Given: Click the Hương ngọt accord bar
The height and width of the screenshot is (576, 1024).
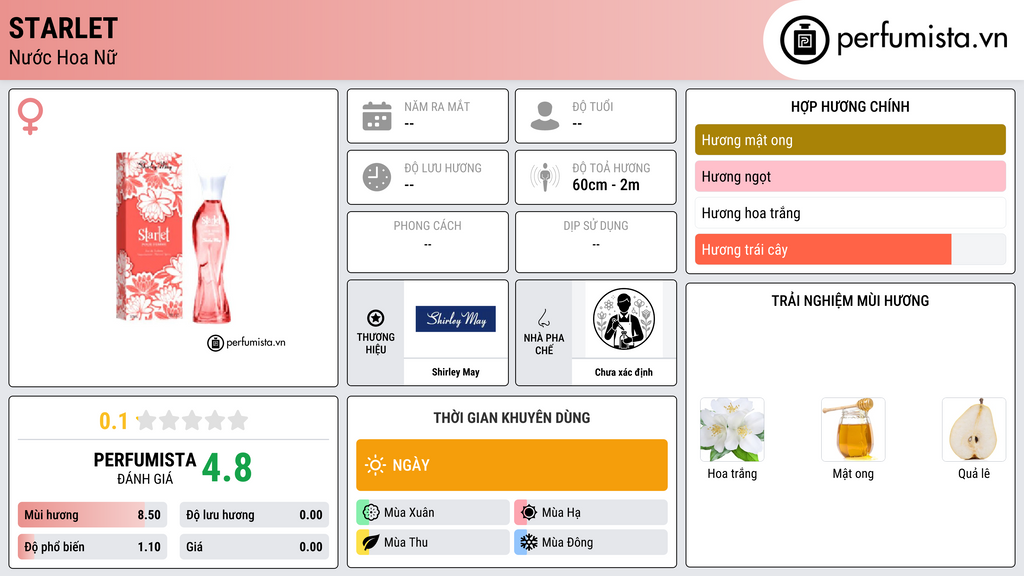Looking at the screenshot, I should coord(850,176).
